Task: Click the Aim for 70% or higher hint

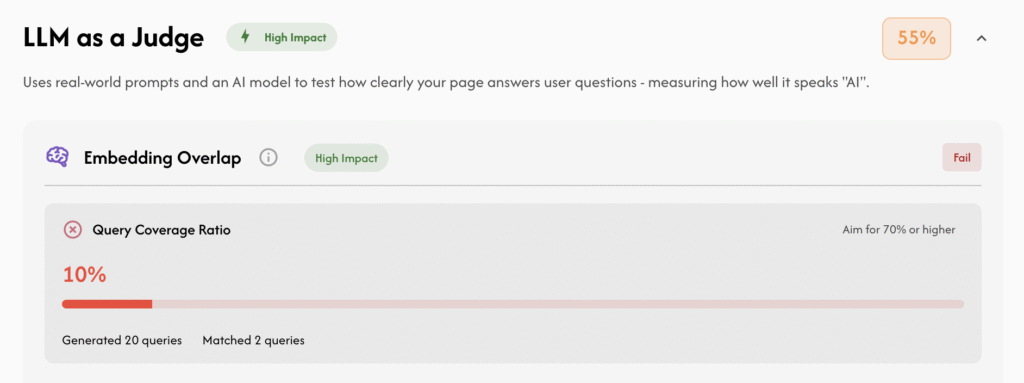Action: (x=899, y=230)
